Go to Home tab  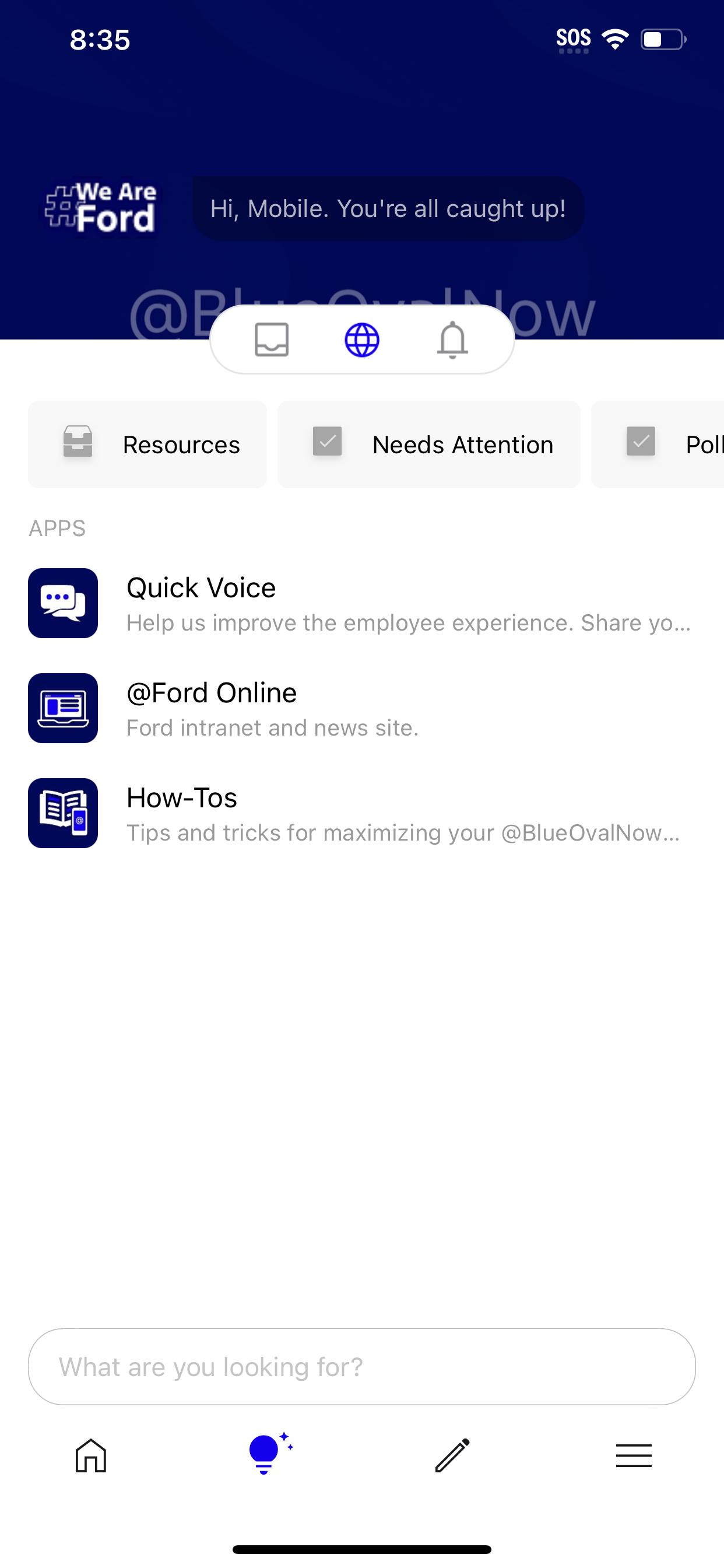[x=91, y=1455]
